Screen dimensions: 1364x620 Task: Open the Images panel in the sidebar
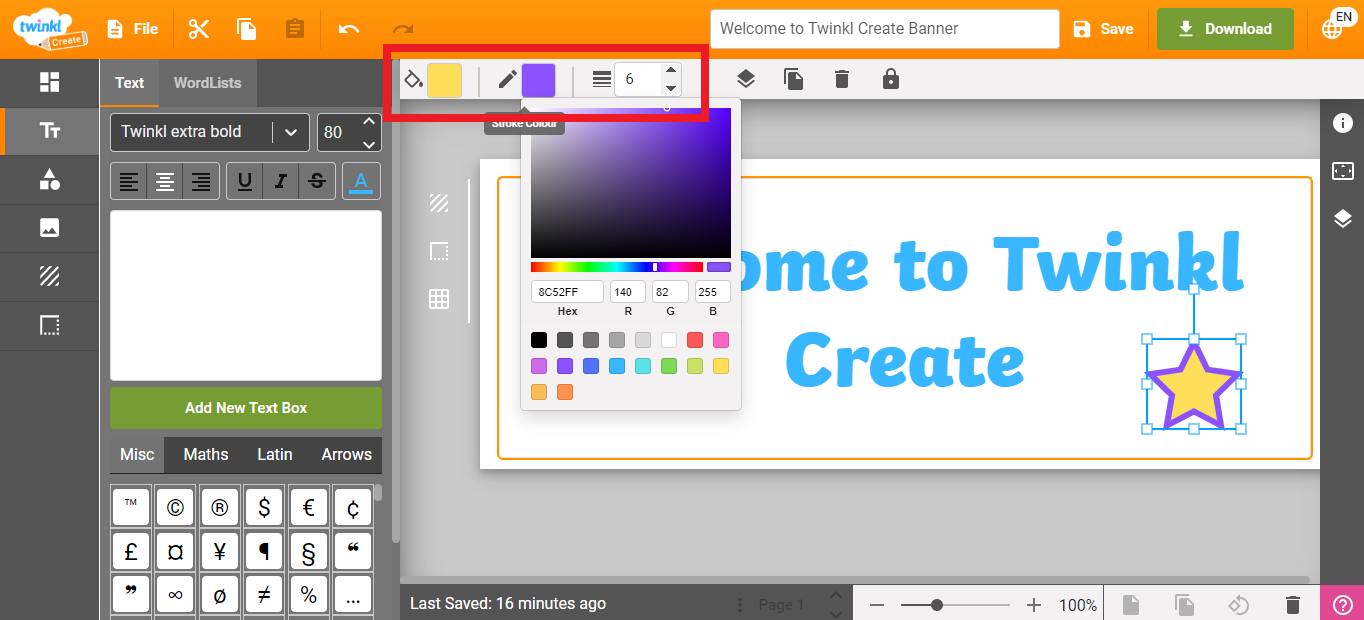[x=49, y=228]
